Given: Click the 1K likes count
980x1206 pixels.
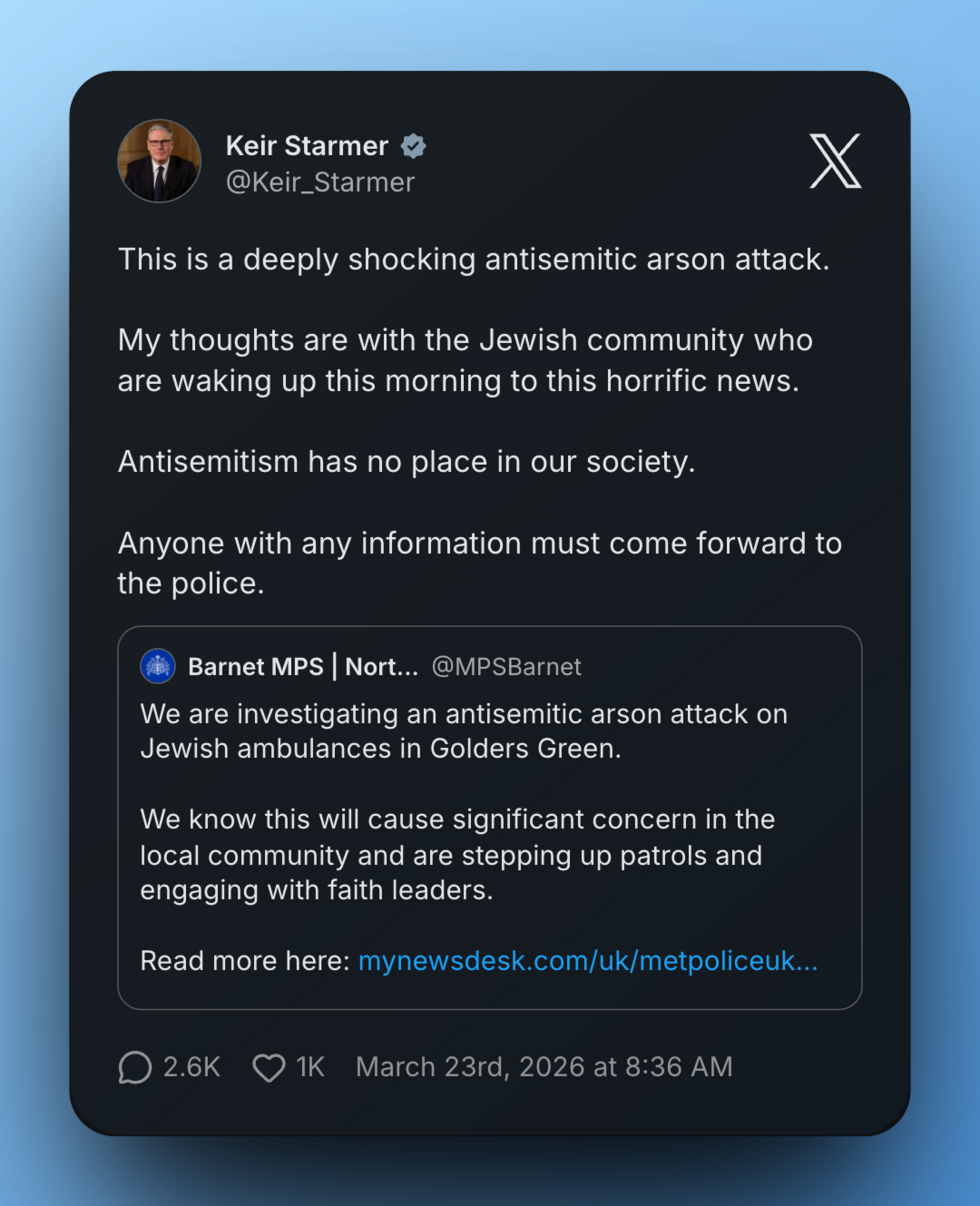Looking at the screenshot, I should tap(311, 1068).
